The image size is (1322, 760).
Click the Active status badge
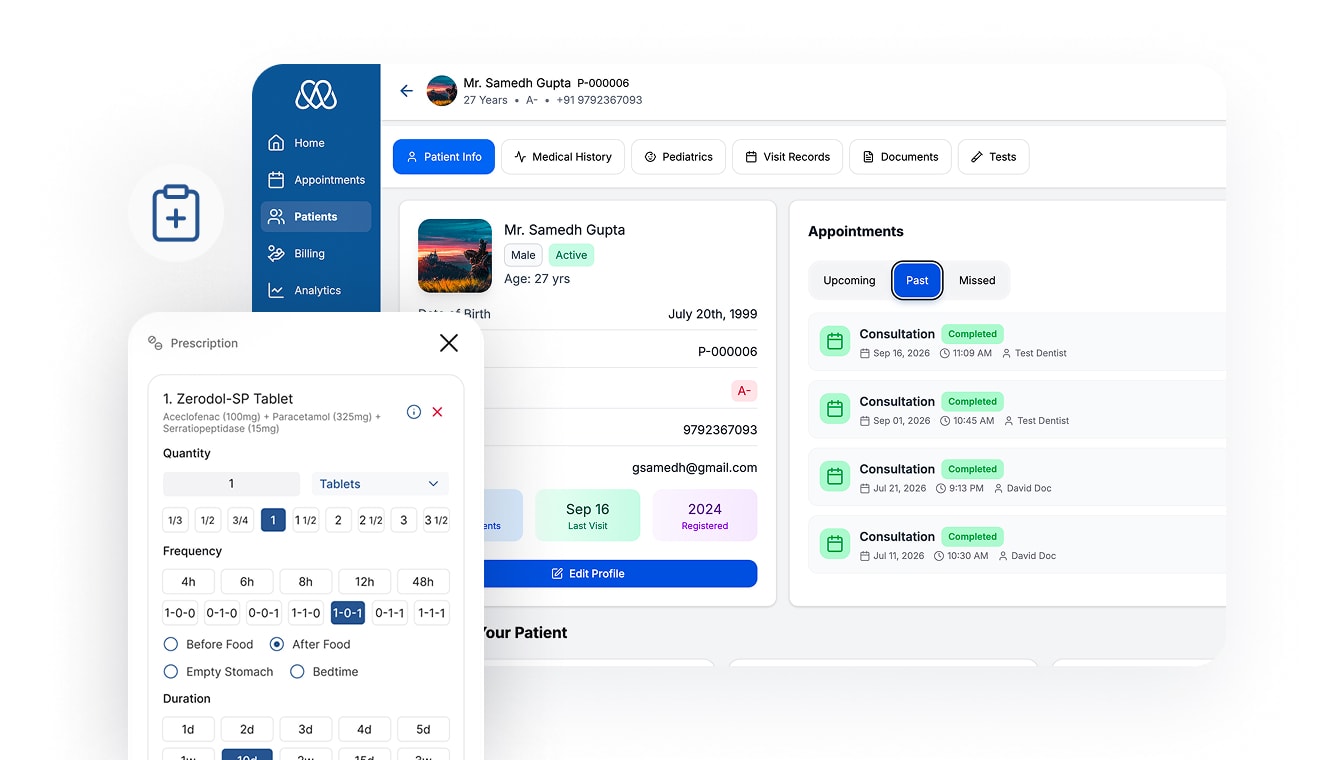pyautogui.click(x=571, y=255)
